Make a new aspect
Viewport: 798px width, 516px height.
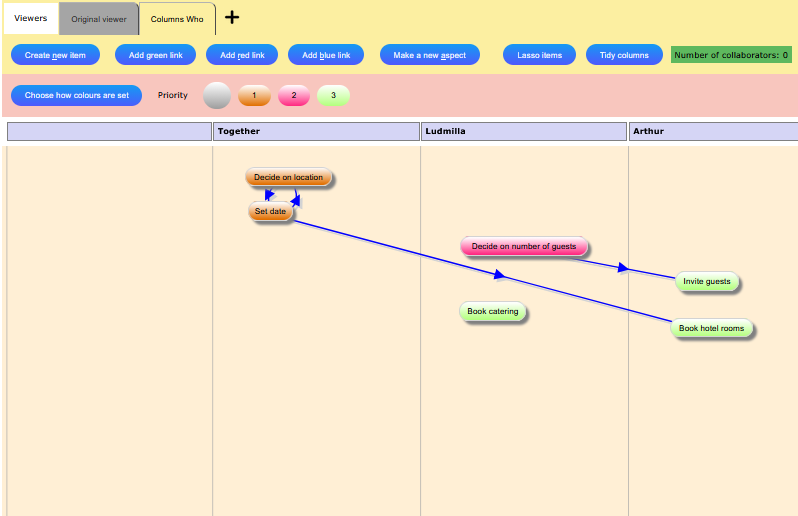(430, 55)
